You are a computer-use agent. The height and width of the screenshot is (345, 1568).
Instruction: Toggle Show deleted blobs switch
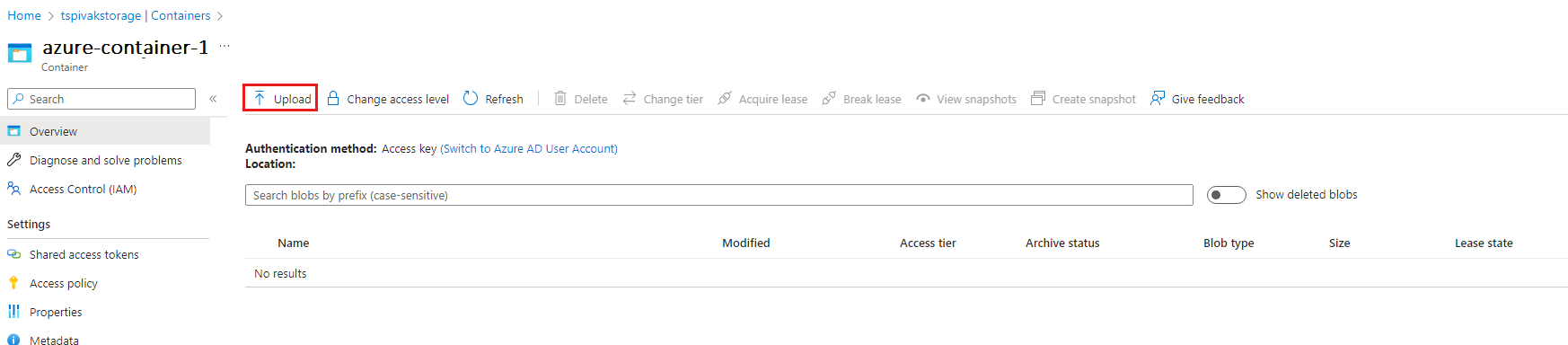1226,195
